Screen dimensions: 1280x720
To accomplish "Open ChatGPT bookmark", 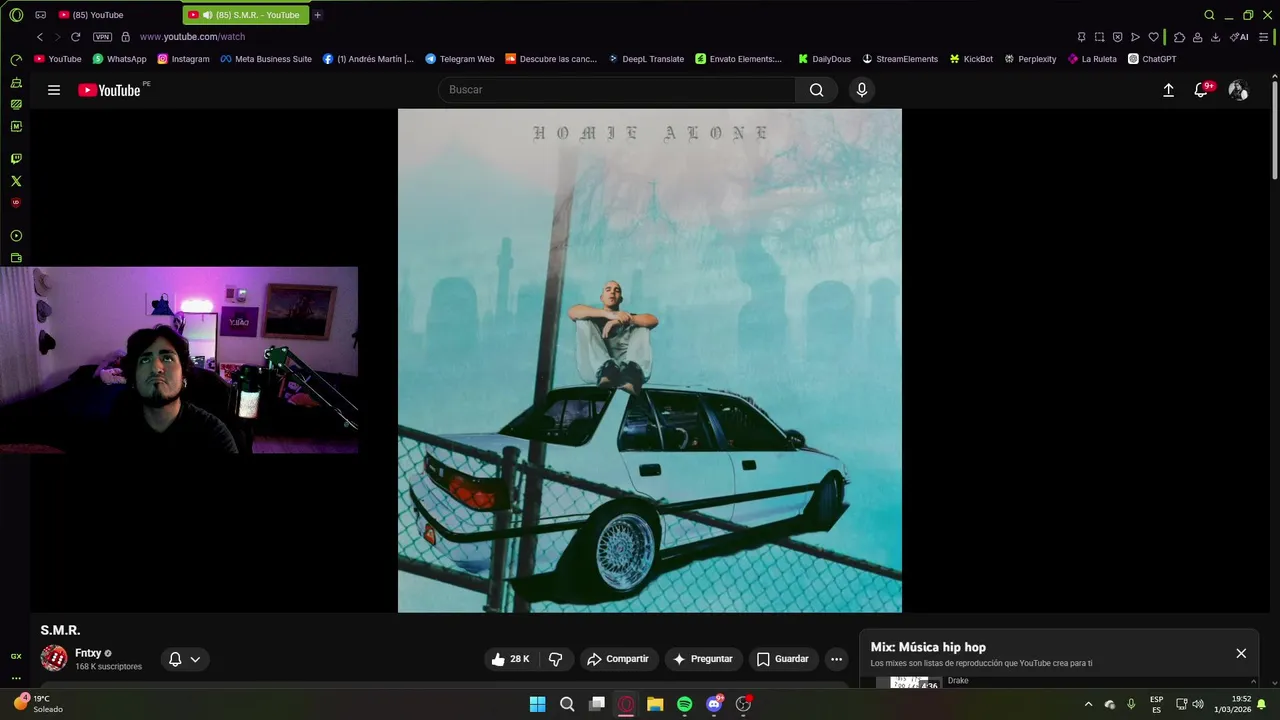I will [x=1152, y=59].
